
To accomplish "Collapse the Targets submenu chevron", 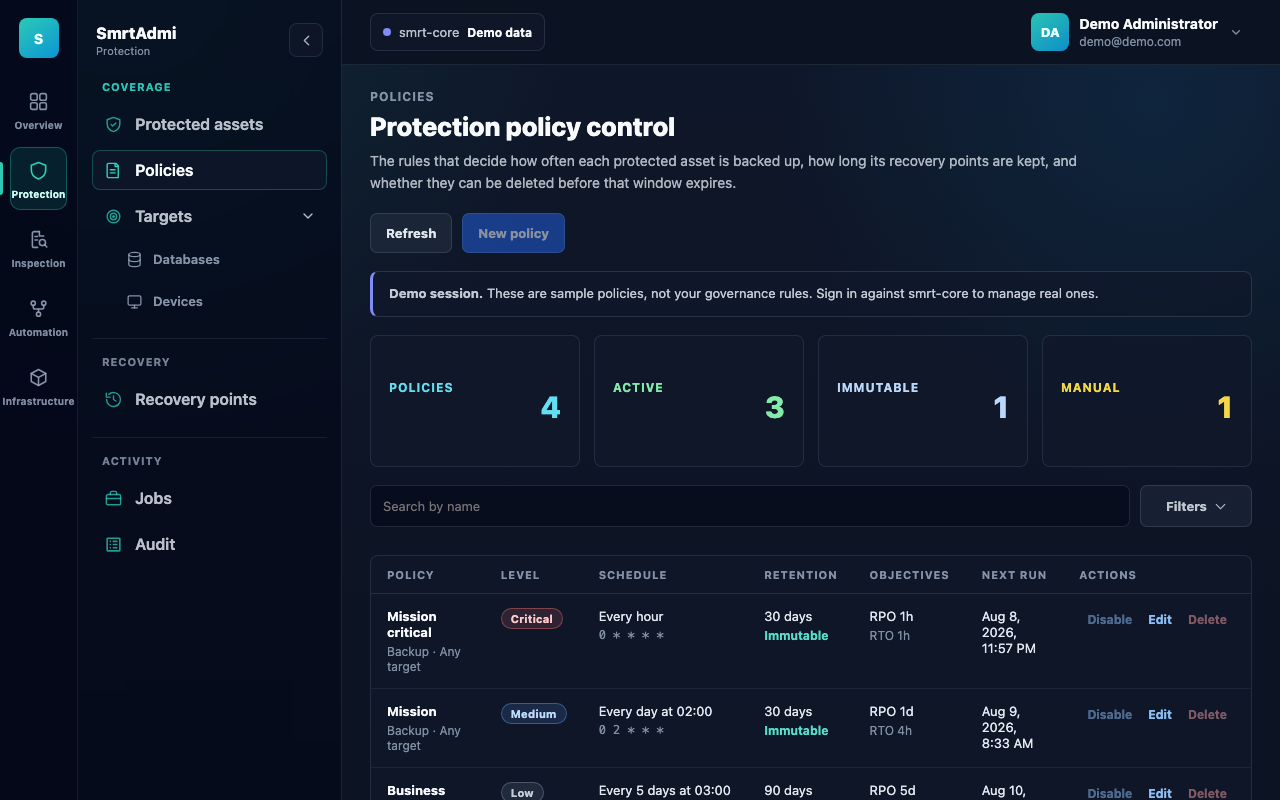I will point(308,217).
